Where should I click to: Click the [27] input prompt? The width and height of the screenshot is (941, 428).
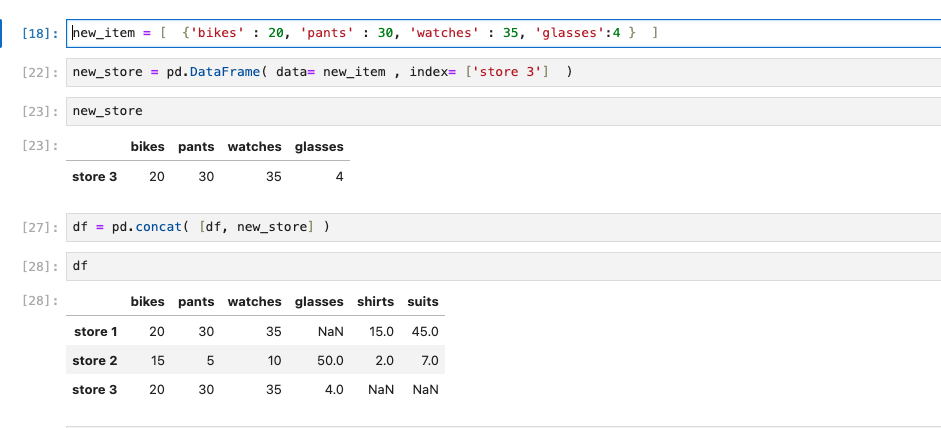click(x=40, y=228)
